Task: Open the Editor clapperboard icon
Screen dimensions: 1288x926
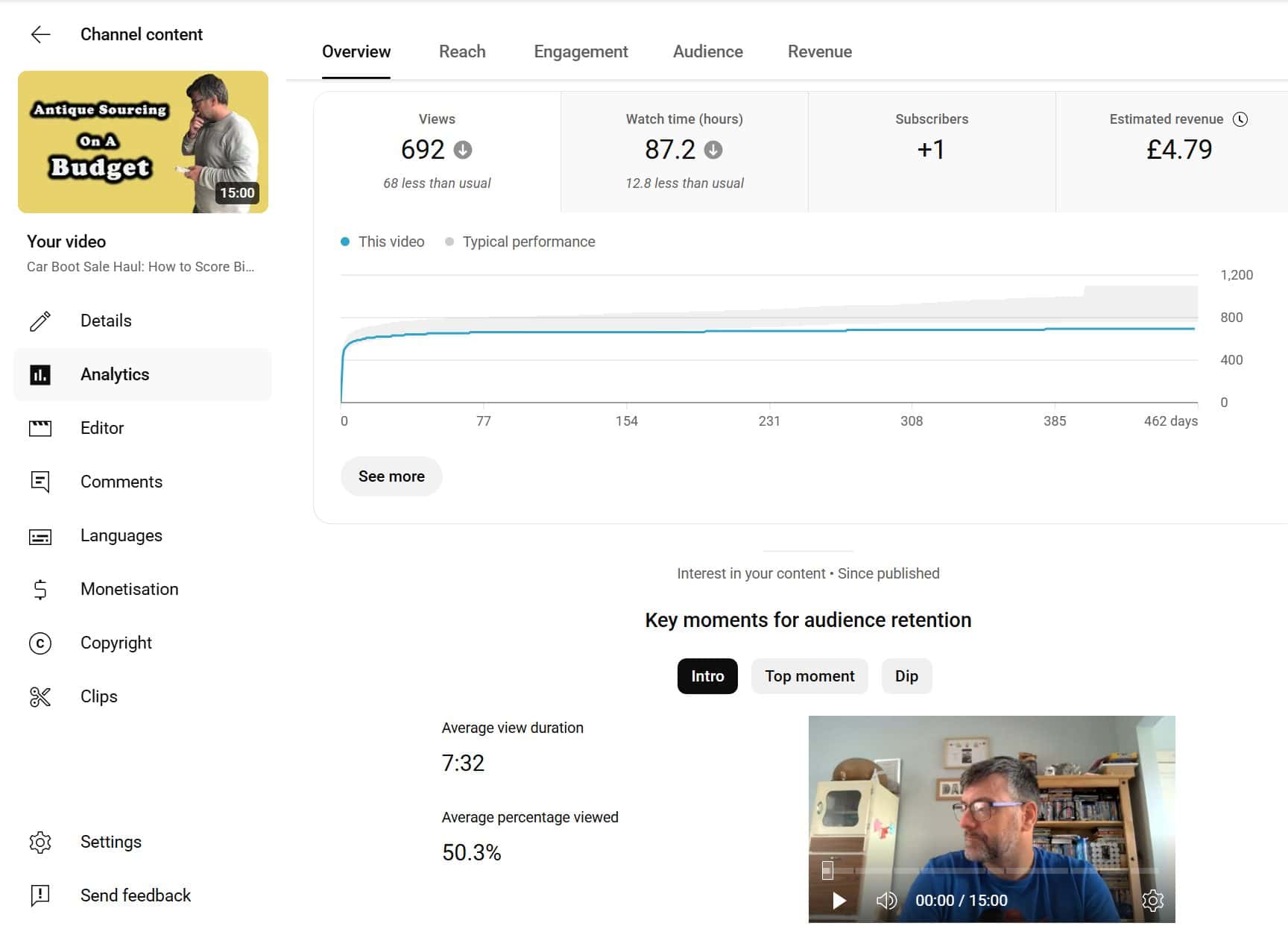Action: [40, 428]
